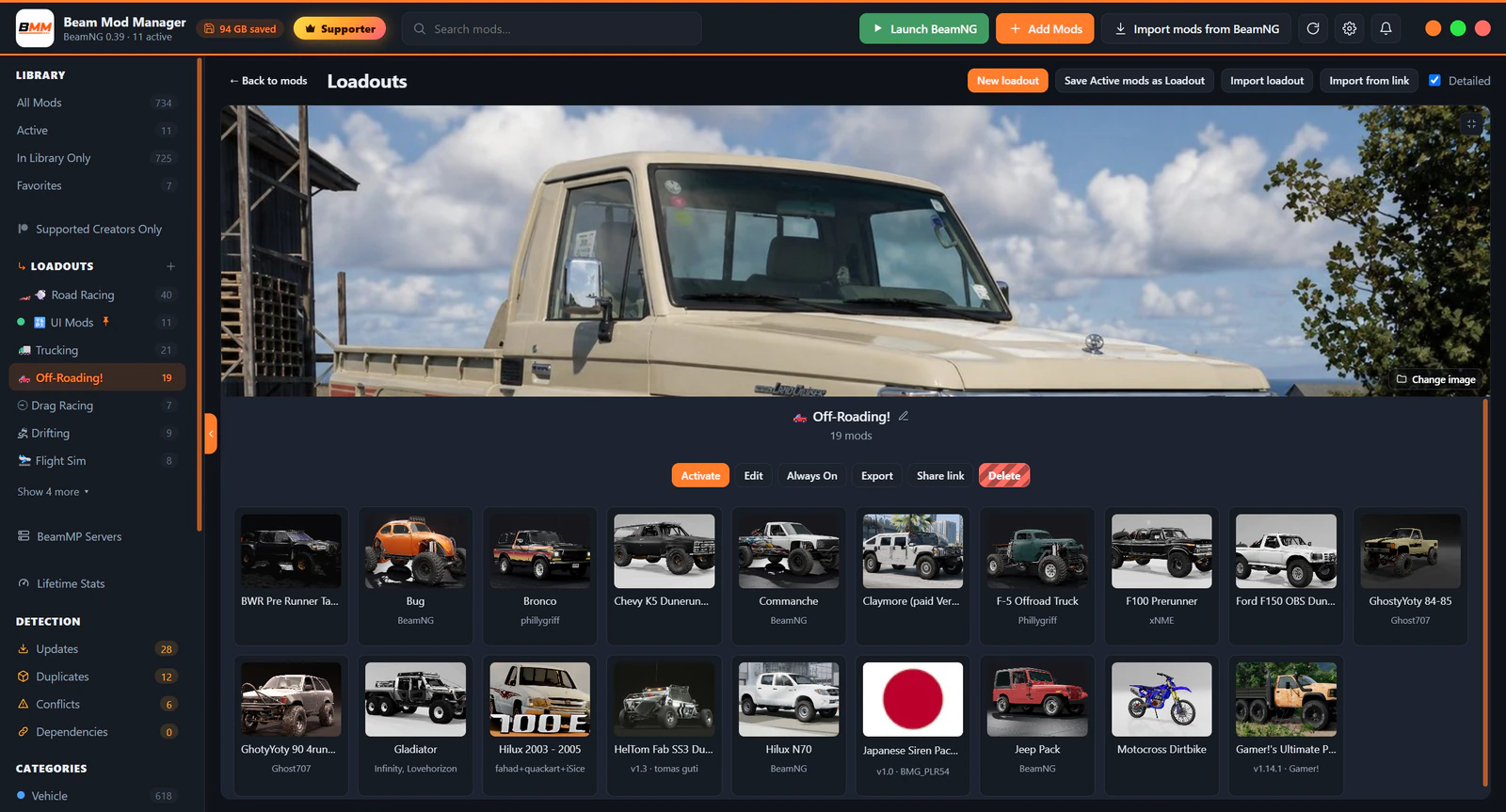Open the Drifting loadout
Image resolution: width=1506 pixels, height=812 pixels.
tap(97, 433)
